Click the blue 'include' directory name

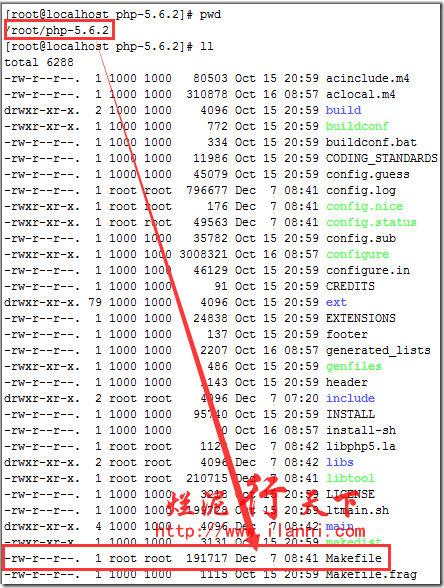pos(350,398)
